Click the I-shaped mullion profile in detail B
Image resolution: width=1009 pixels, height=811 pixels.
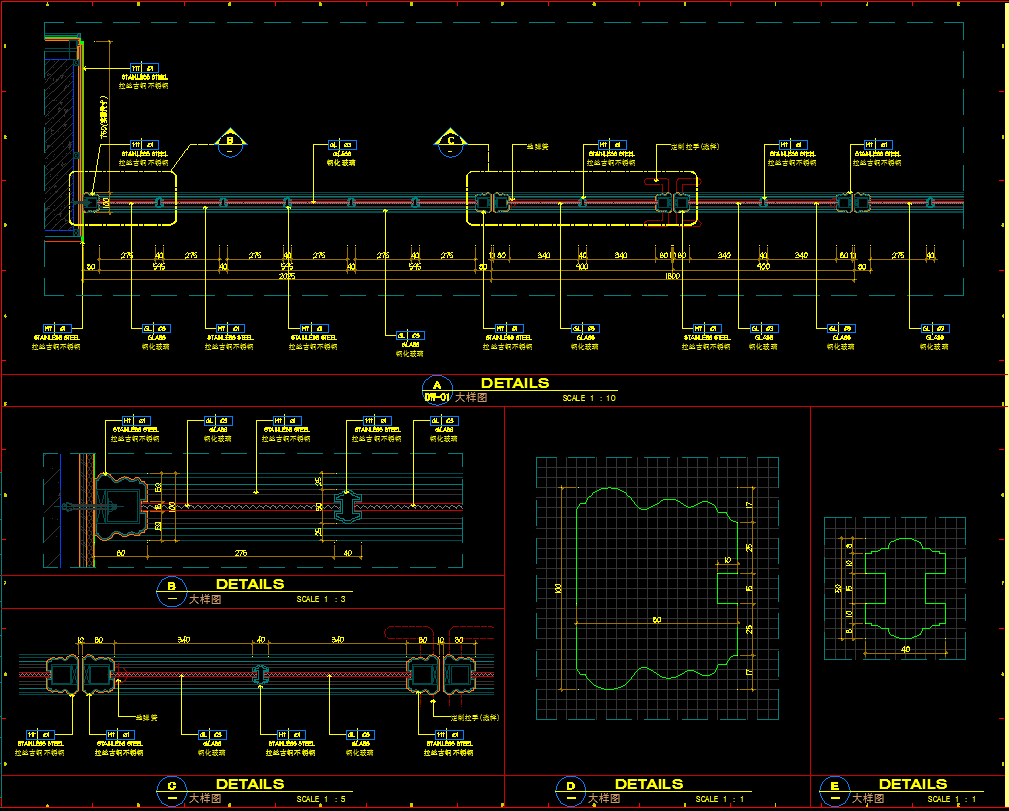coord(347,507)
